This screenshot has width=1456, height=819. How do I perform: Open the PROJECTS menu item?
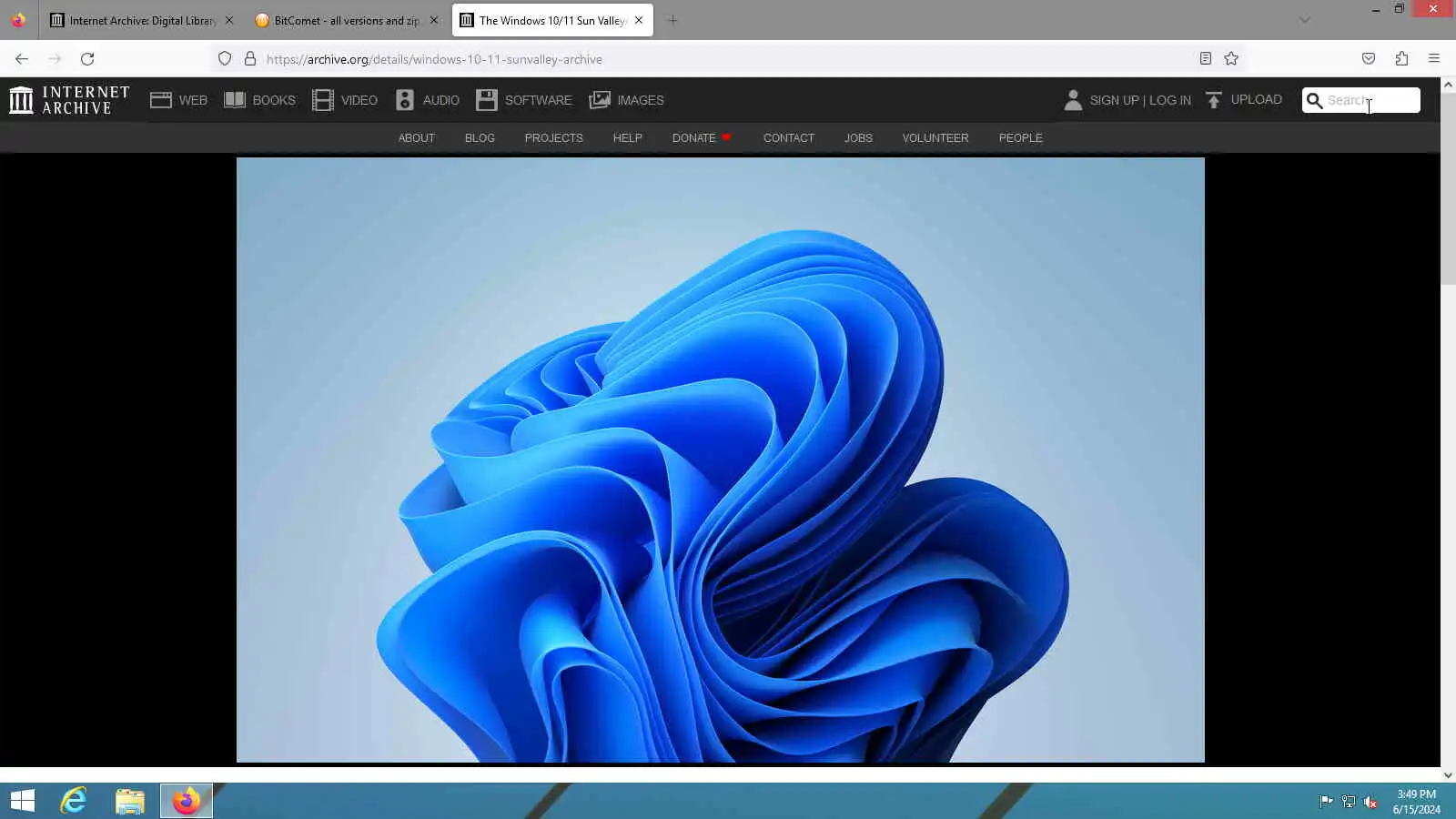(x=553, y=138)
